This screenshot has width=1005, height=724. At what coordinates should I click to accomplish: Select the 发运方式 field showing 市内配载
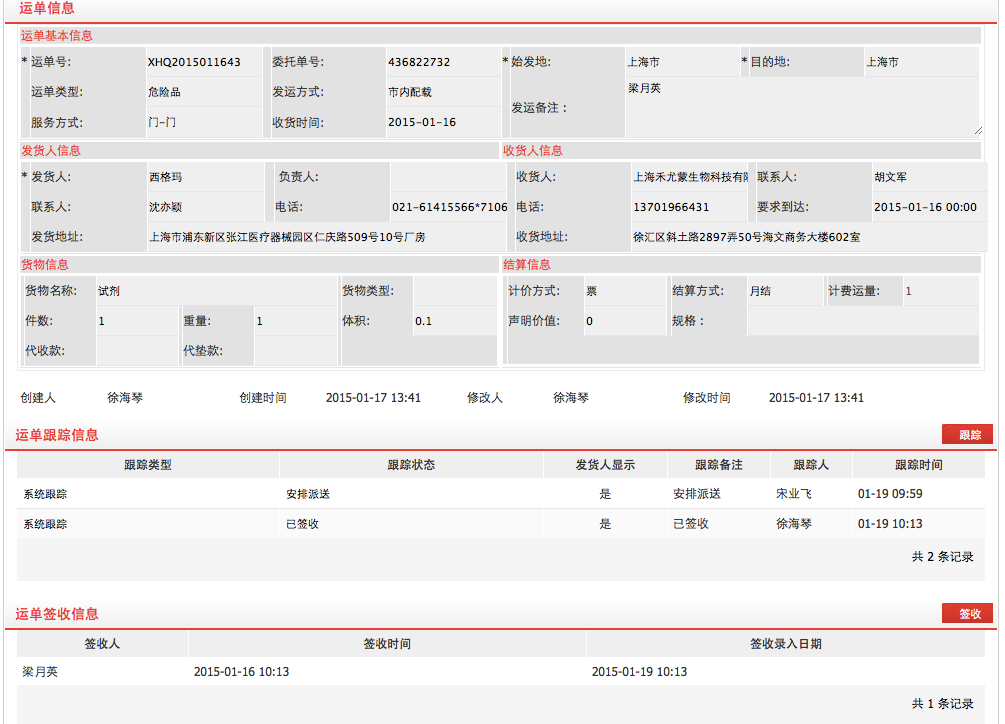tap(441, 92)
